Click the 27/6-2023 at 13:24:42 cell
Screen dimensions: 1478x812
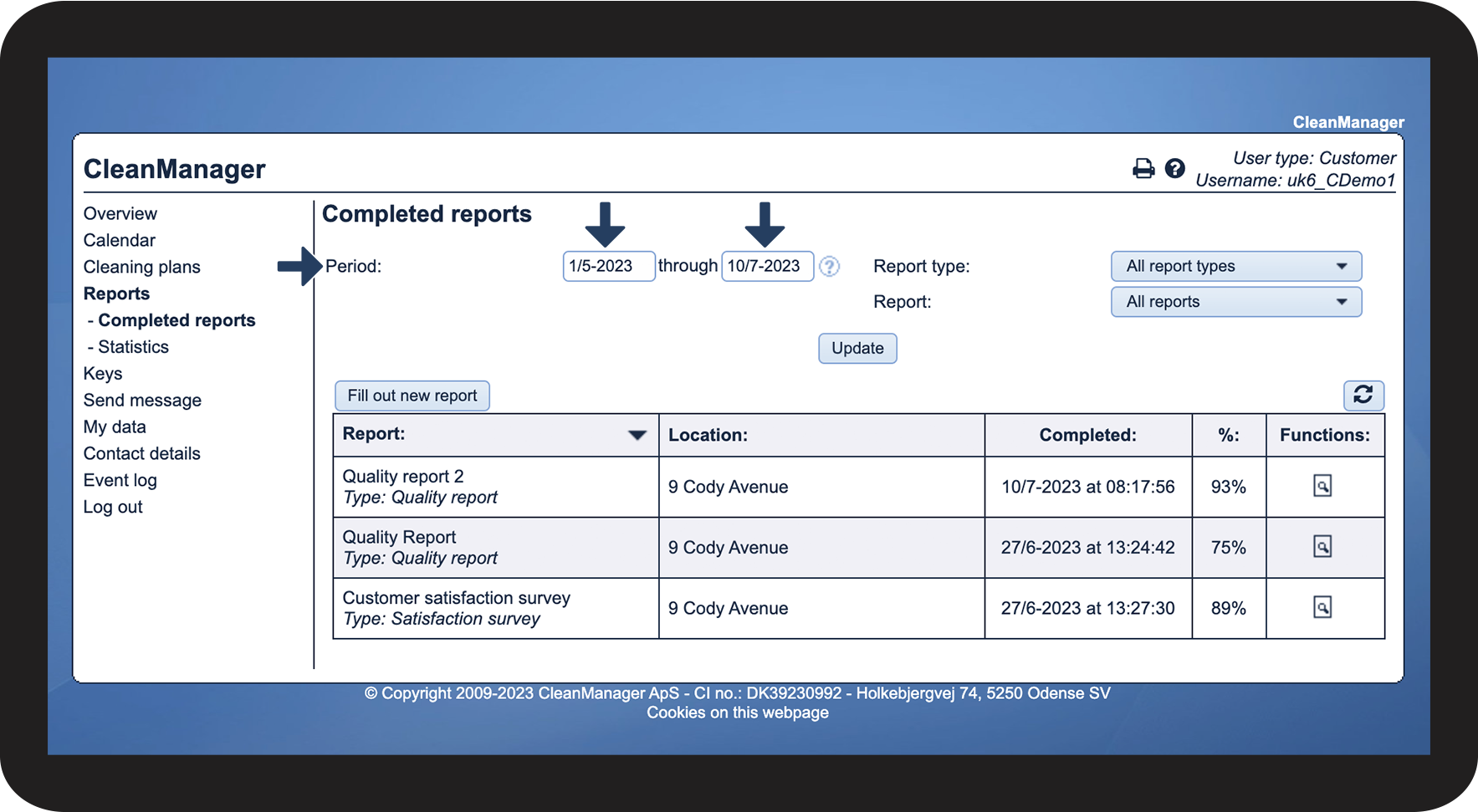click(1087, 548)
